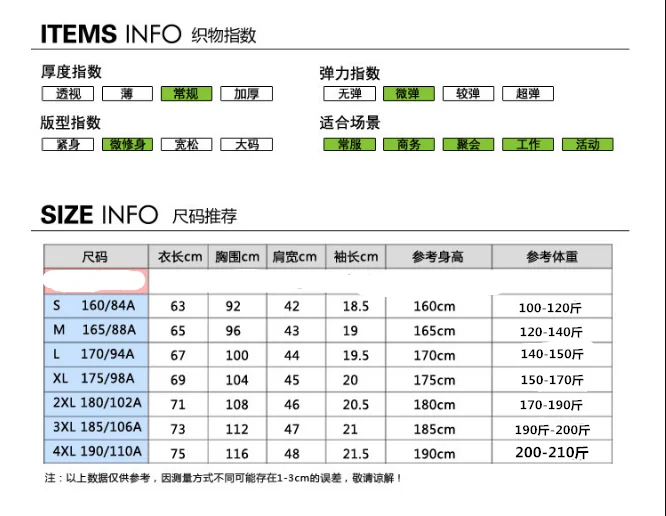Screen dimensions: 666x516
Task: Click the 参考身高 column header
Action: click(439, 257)
